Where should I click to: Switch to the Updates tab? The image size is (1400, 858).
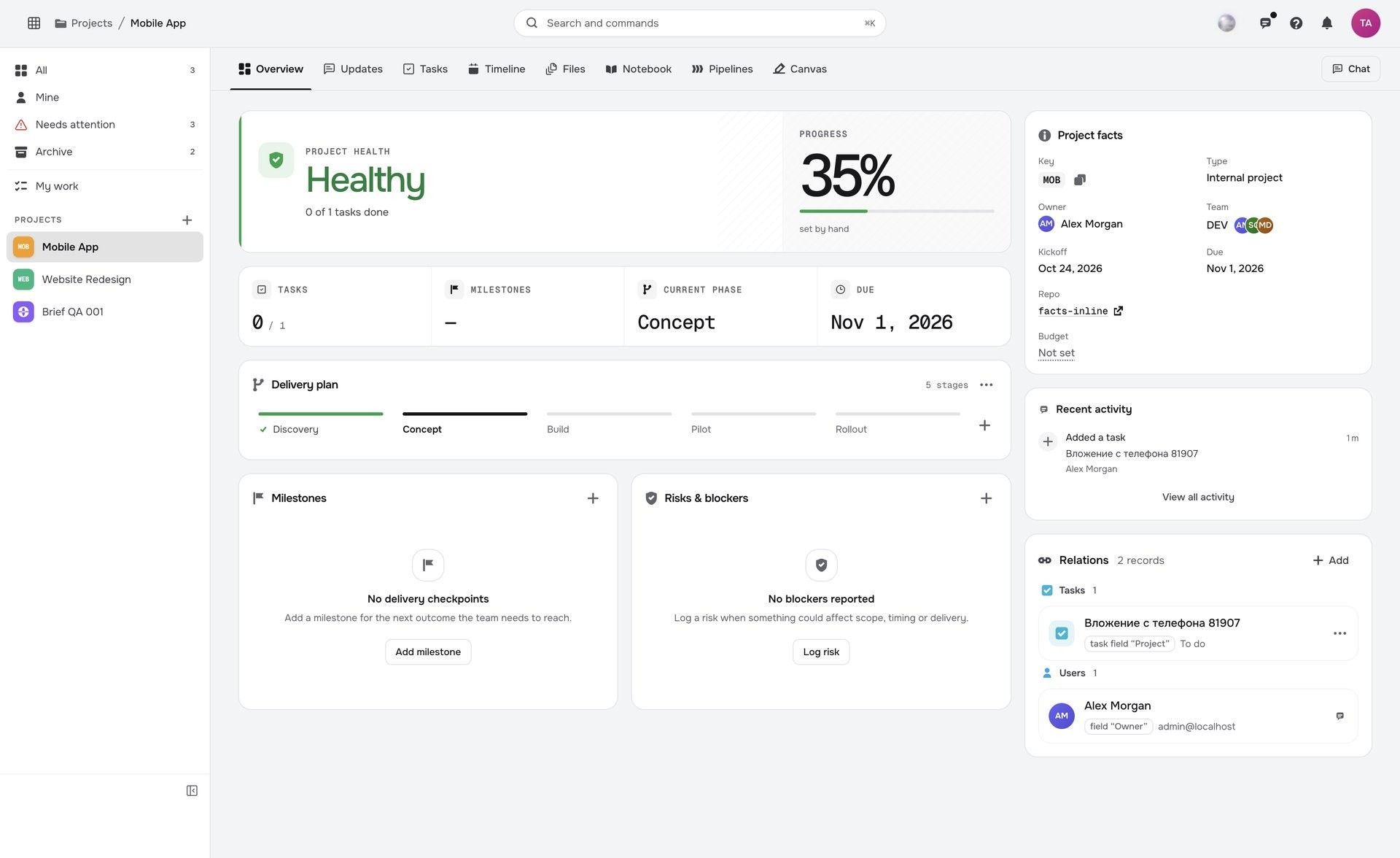353,69
